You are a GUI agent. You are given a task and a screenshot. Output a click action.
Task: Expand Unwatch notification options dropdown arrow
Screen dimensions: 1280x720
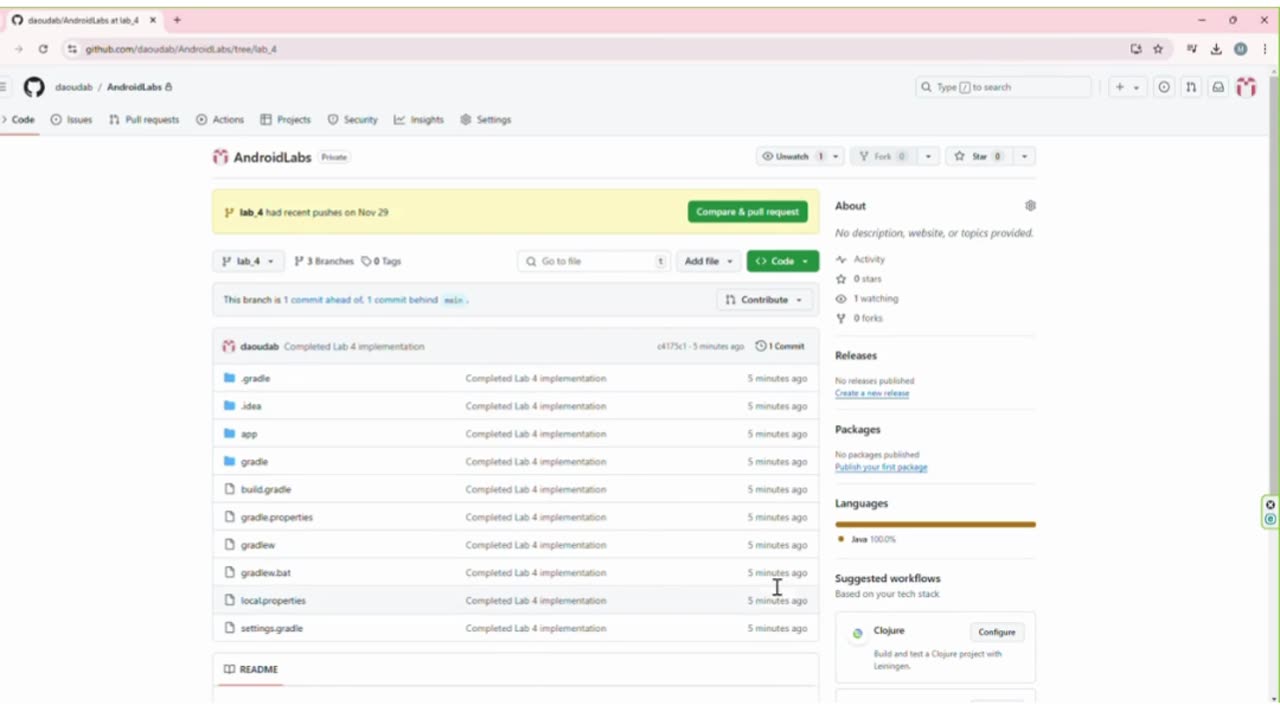(835, 157)
